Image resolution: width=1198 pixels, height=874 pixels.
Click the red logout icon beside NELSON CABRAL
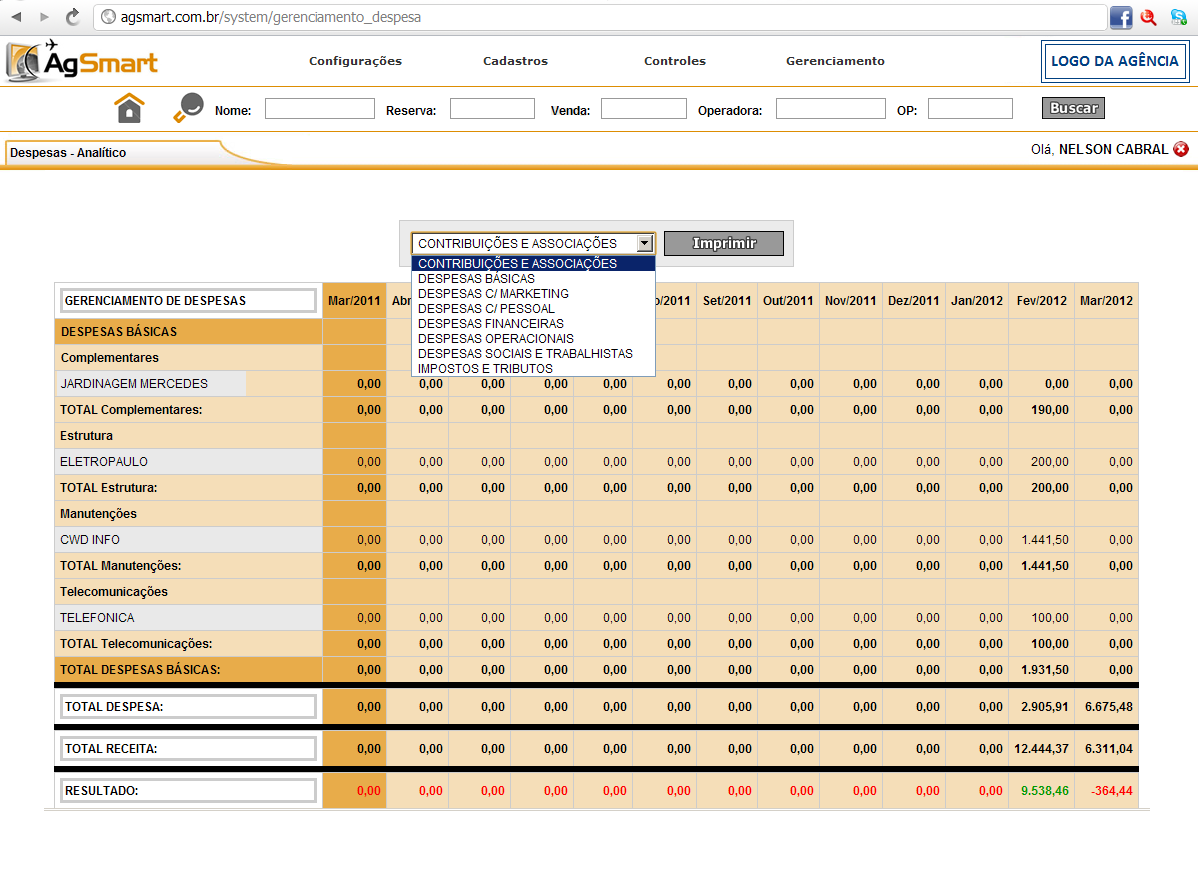click(x=1181, y=149)
